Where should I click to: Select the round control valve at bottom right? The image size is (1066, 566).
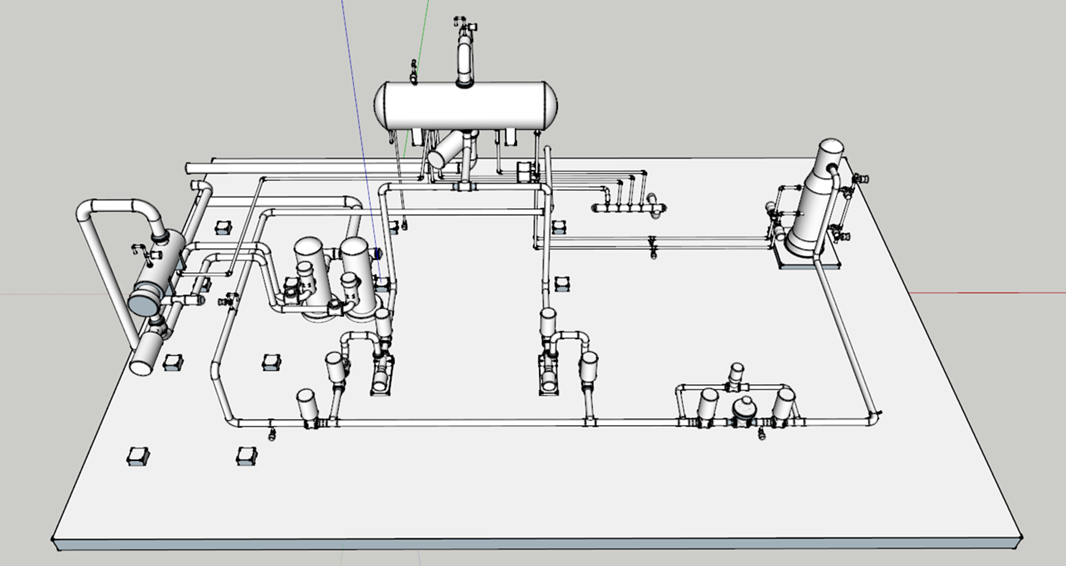pos(746,410)
